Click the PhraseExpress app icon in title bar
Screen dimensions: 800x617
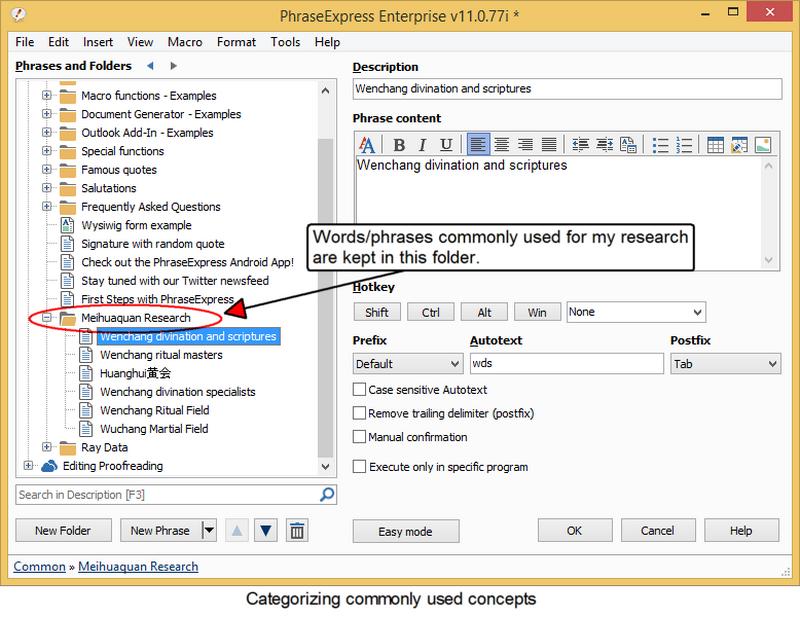18,14
